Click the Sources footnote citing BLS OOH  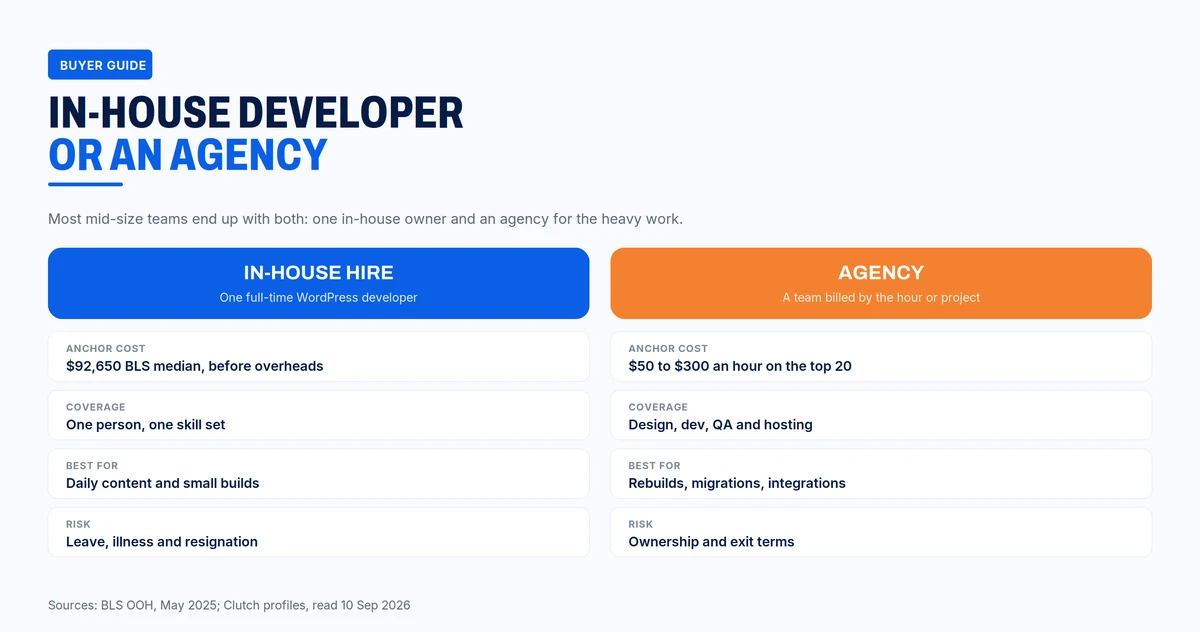[x=229, y=605]
